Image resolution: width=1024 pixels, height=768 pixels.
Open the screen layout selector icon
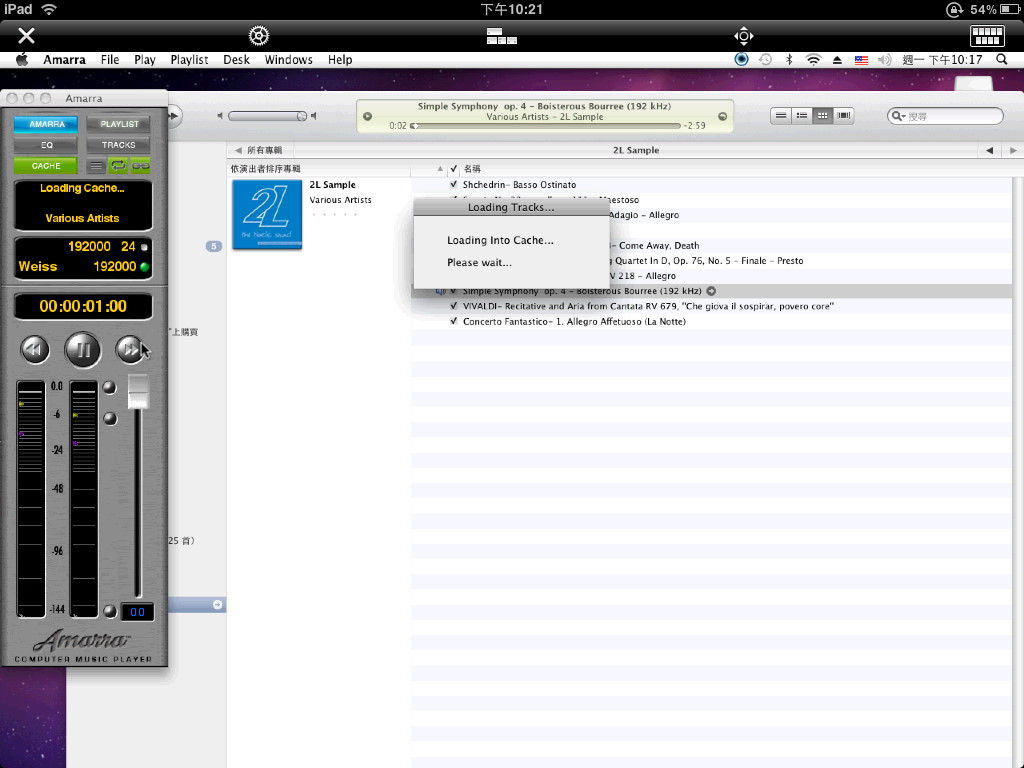coord(502,35)
